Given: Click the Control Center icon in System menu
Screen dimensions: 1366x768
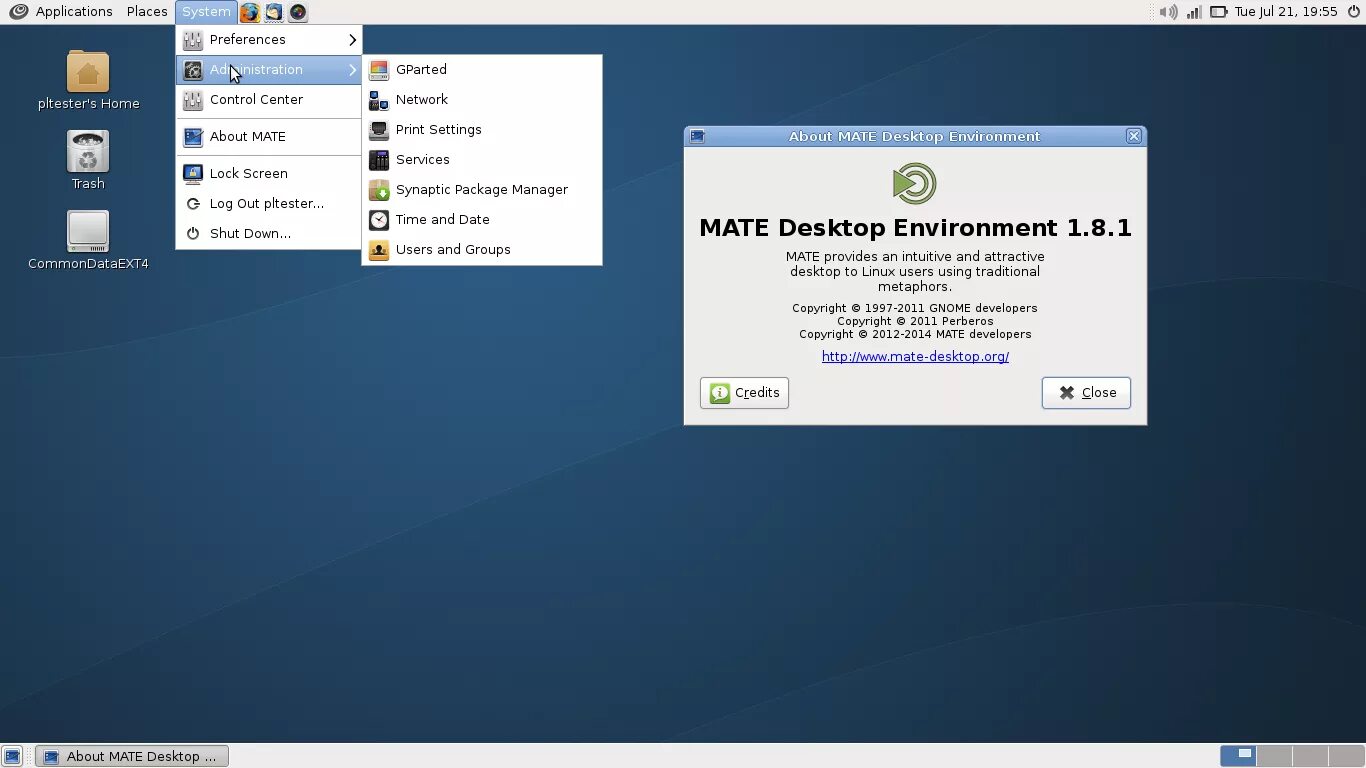Looking at the screenshot, I should click(193, 100).
